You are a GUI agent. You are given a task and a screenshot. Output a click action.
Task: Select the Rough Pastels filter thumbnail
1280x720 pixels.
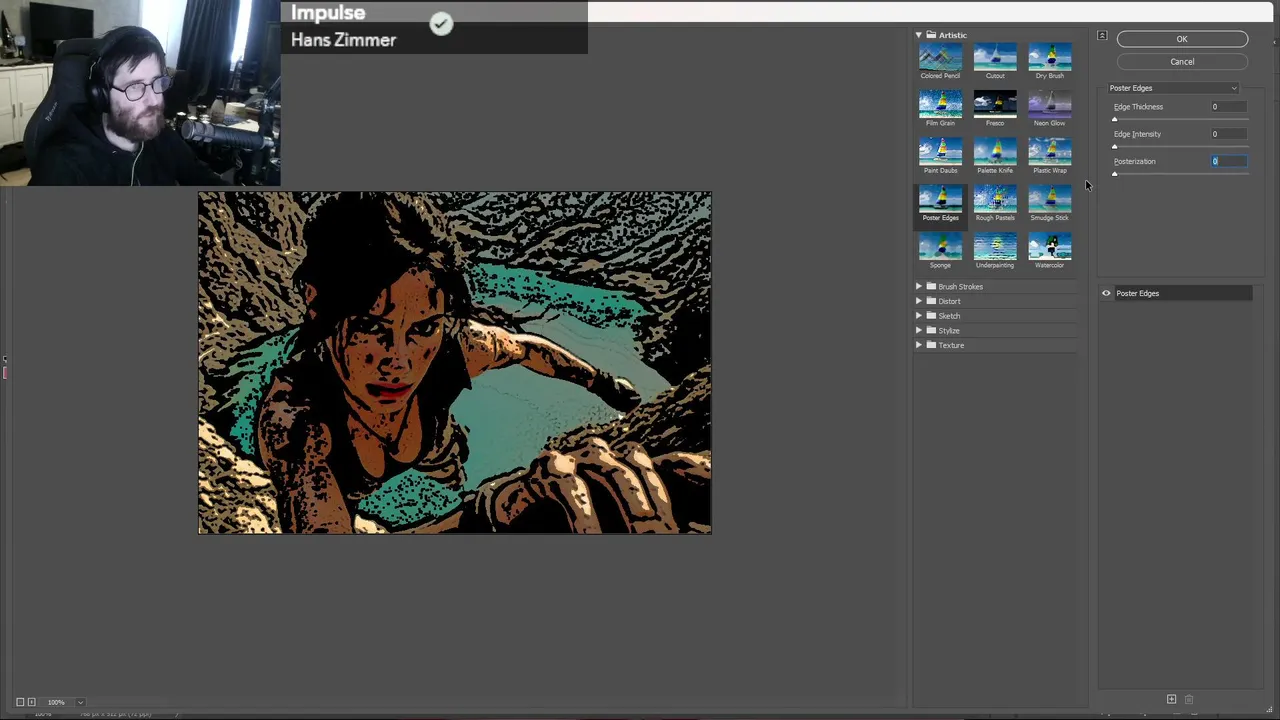(x=995, y=200)
